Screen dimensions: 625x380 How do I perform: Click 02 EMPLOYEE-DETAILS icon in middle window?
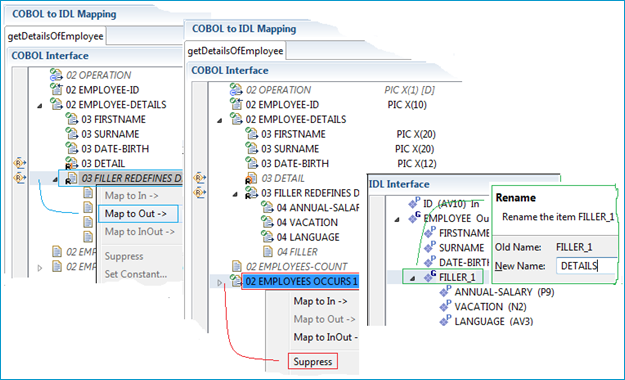(236, 119)
